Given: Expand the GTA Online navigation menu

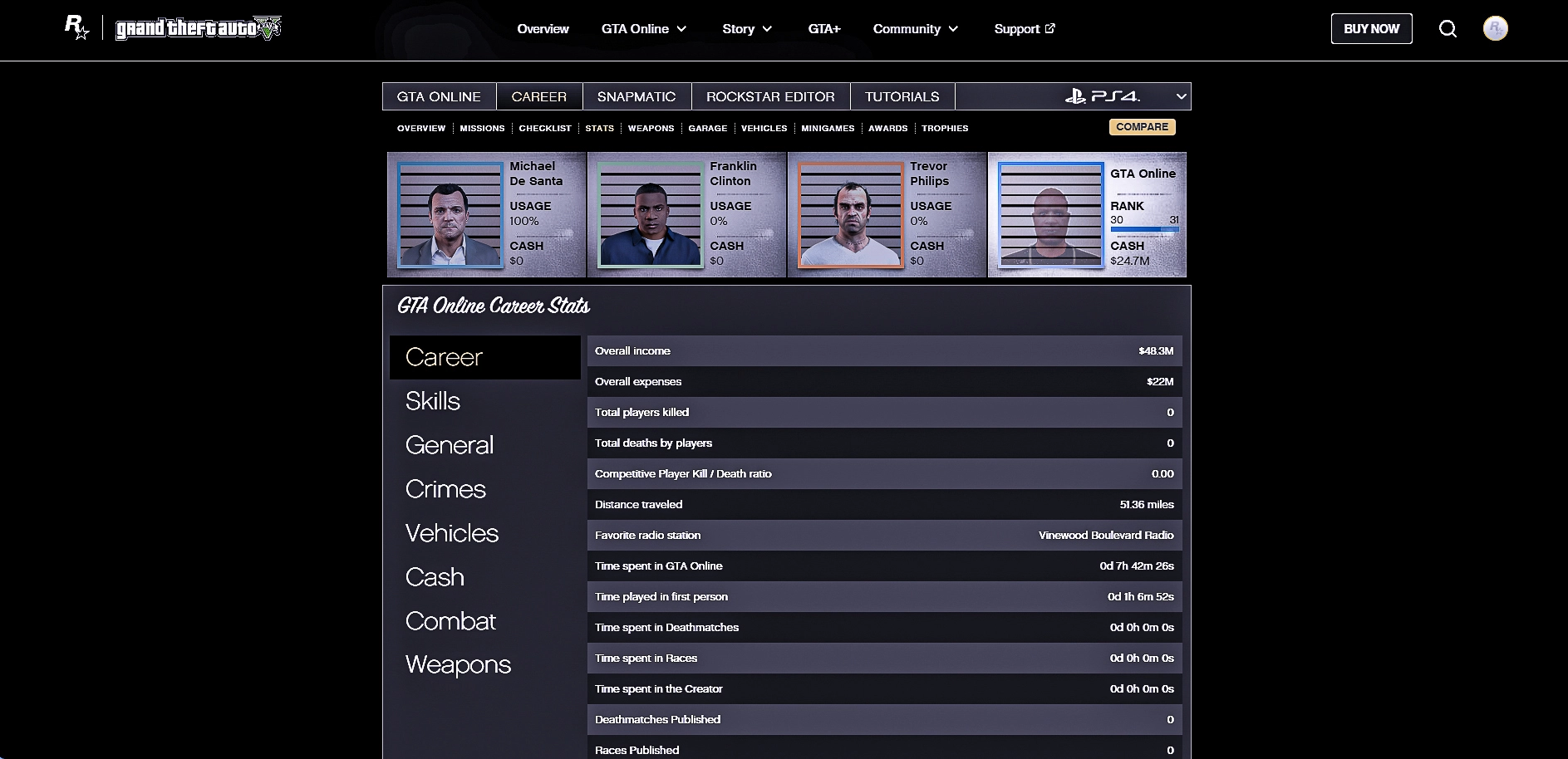Looking at the screenshot, I should pyautogui.click(x=644, y=29).
